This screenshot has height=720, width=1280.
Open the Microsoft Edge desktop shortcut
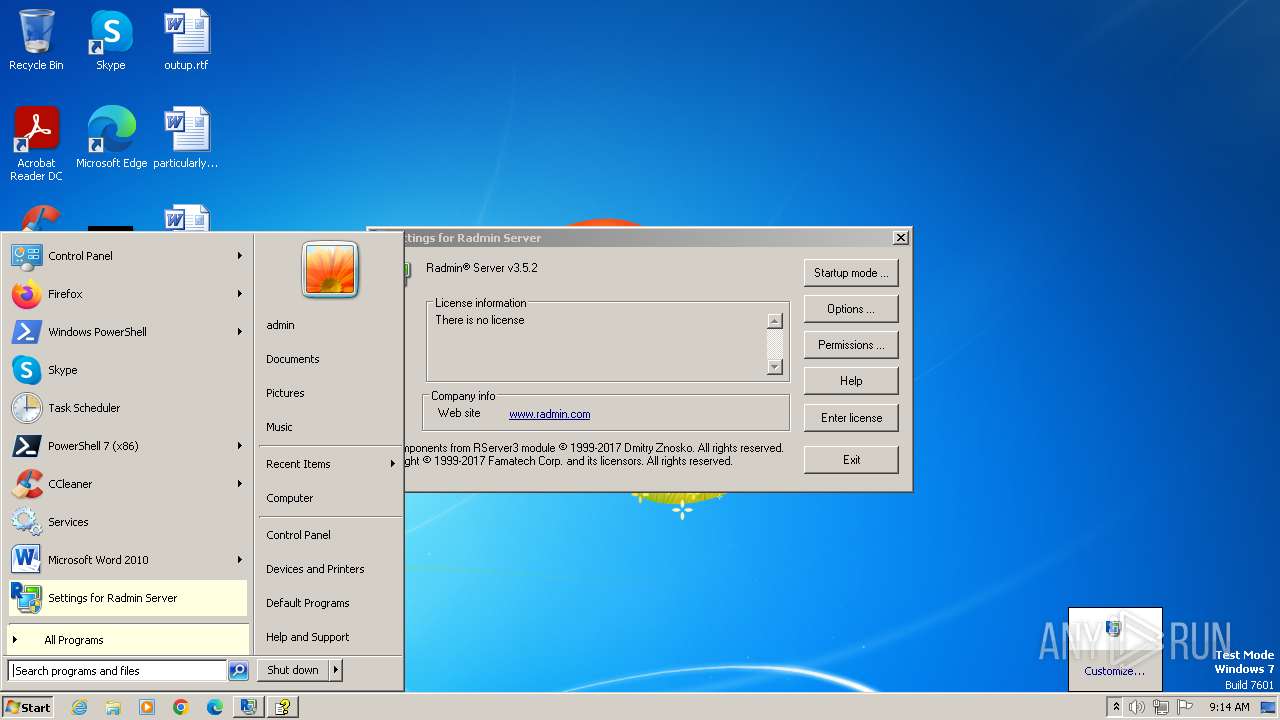[x=111, y=137]
